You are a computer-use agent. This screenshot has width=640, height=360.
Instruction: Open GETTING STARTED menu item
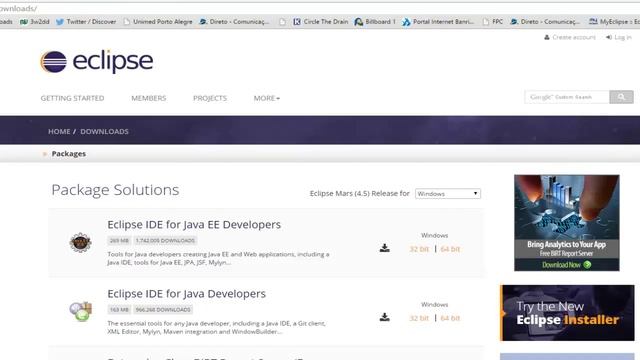[72, 98]
